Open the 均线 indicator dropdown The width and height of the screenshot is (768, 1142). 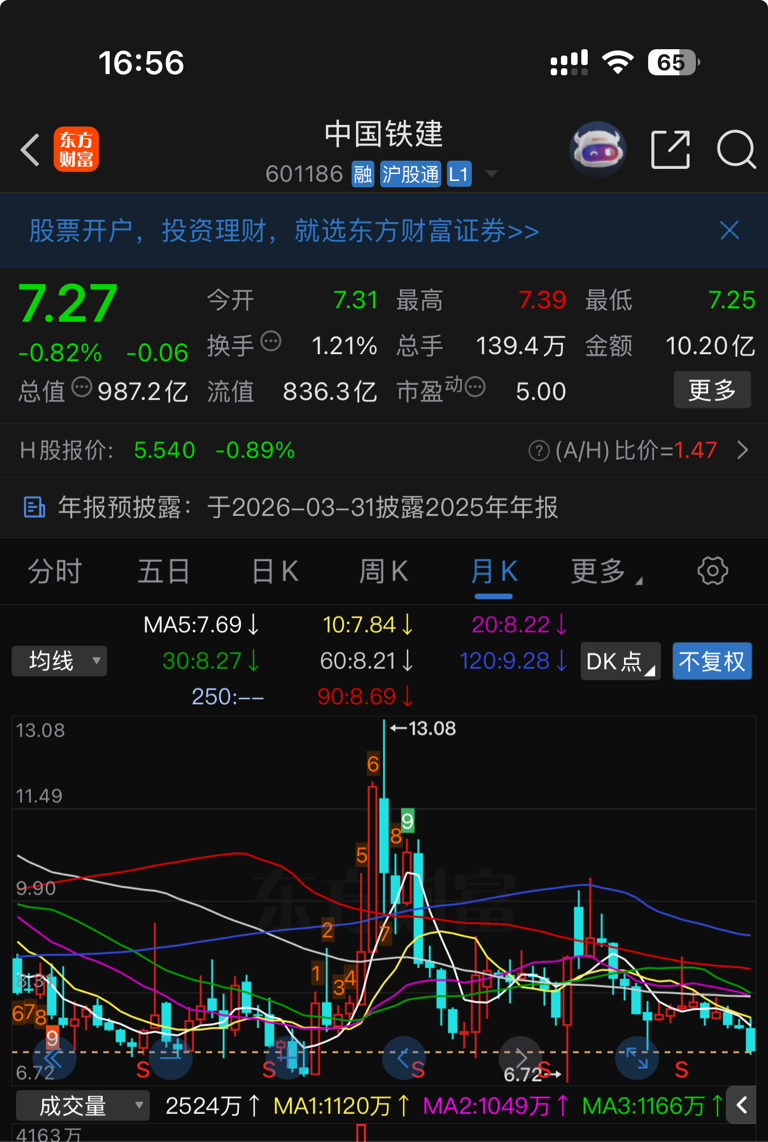pyautogui.click(x=59, y=661)
